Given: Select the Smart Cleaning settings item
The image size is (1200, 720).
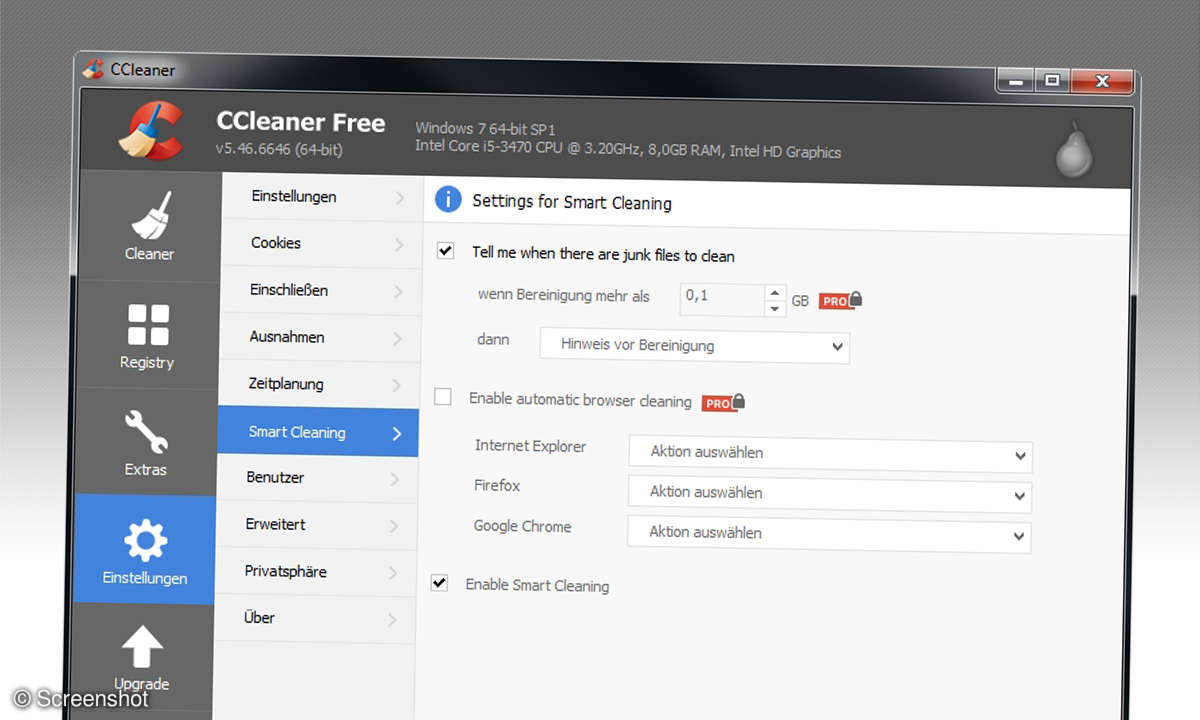Looking at the screenshot, I should click(x=318, y=432).
